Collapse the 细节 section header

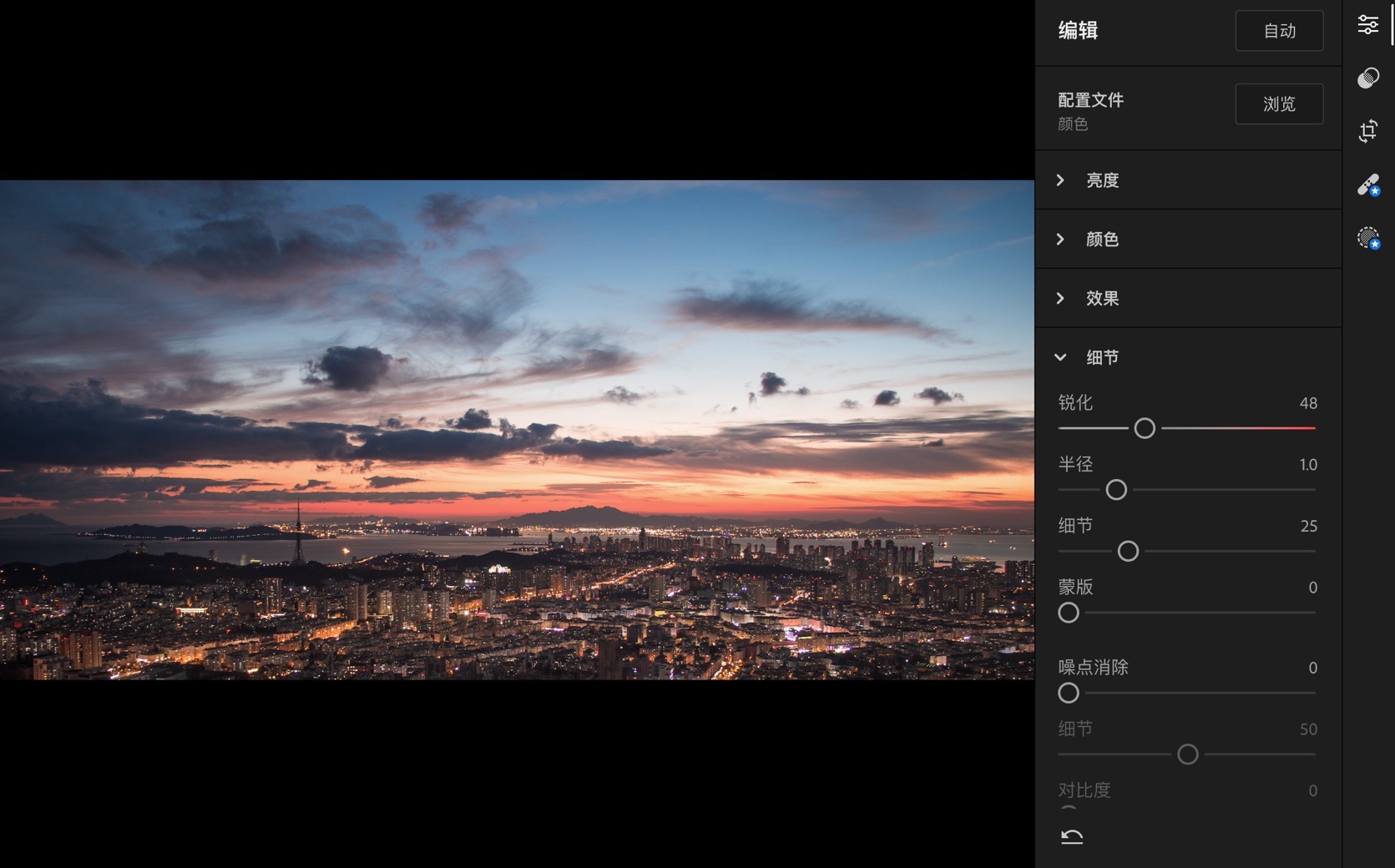[1102, 358]
